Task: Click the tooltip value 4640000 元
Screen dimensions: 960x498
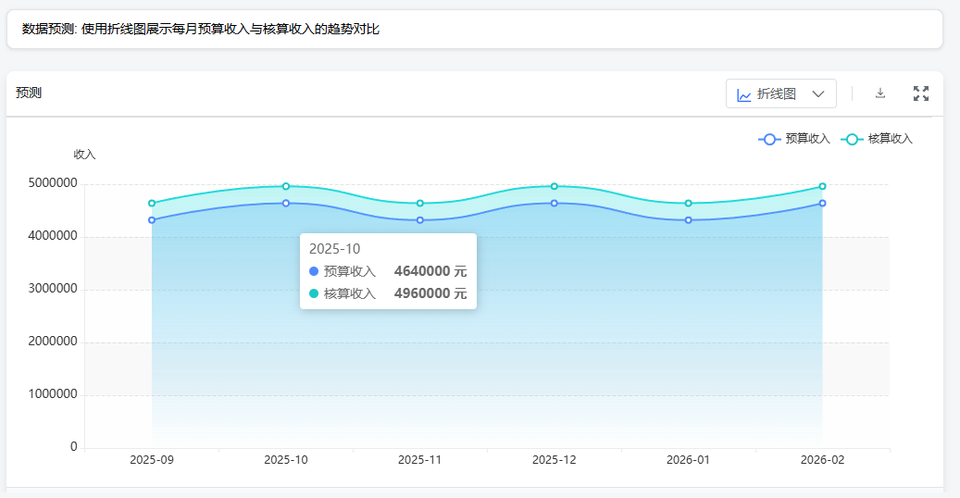Action: click(430, 271)
